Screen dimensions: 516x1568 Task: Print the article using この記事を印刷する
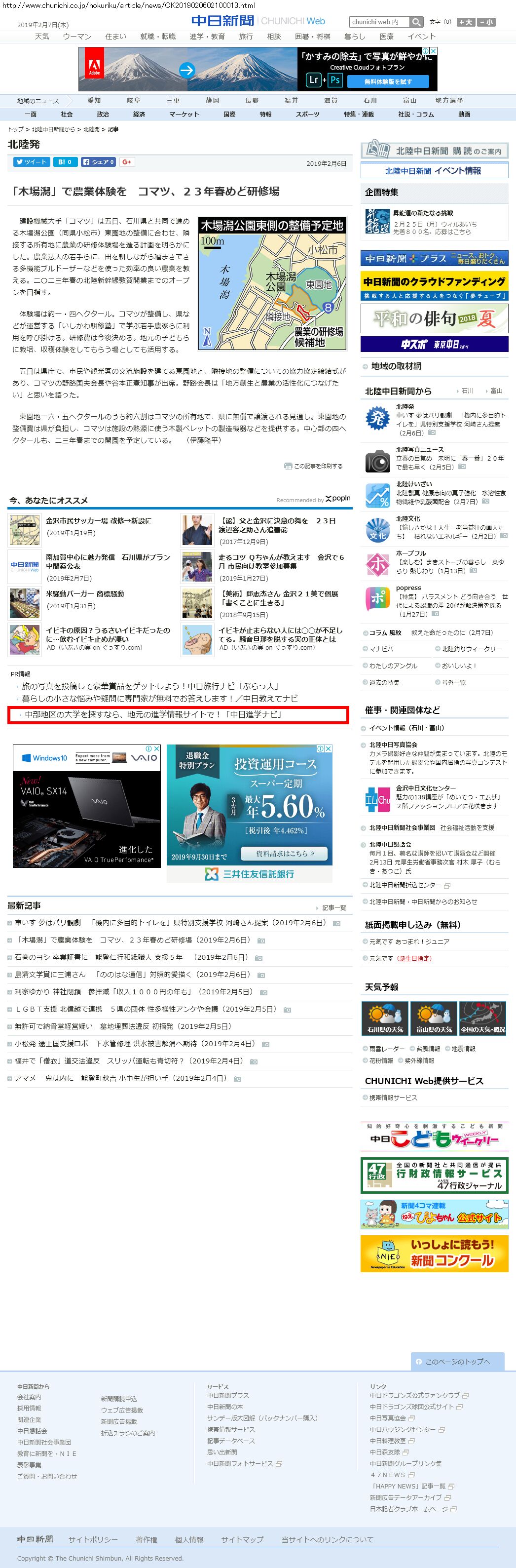tap(314, 466)
